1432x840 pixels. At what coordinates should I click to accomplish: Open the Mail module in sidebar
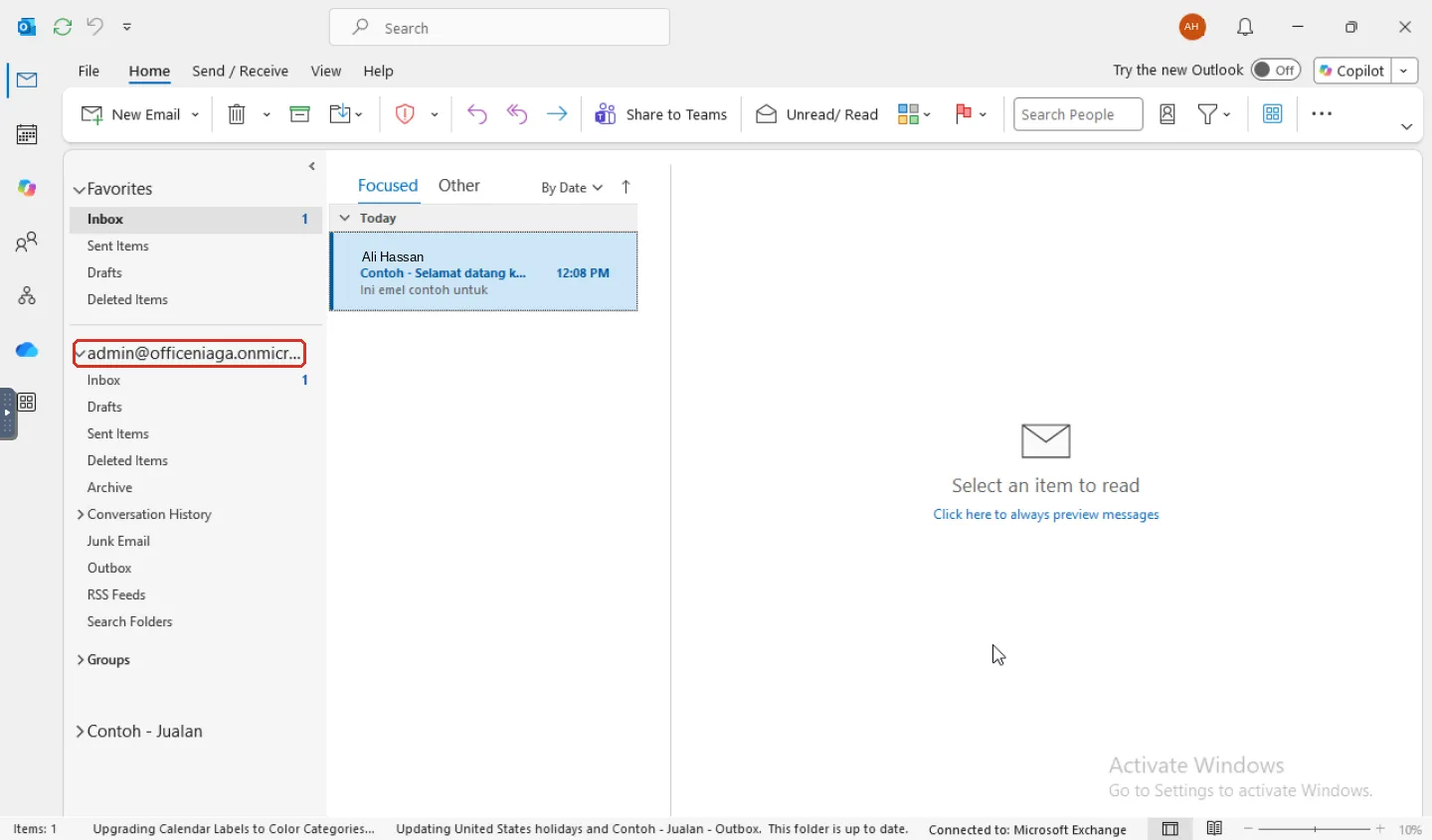pyautogui.click(x=27, y=81)
